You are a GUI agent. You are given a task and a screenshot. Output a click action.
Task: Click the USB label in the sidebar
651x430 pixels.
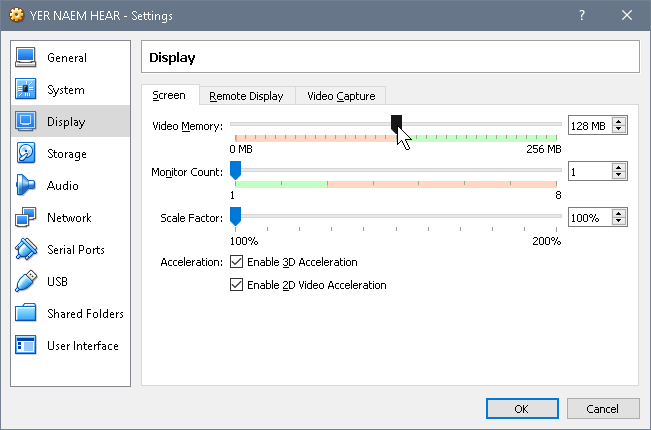[x=57, y=281]
